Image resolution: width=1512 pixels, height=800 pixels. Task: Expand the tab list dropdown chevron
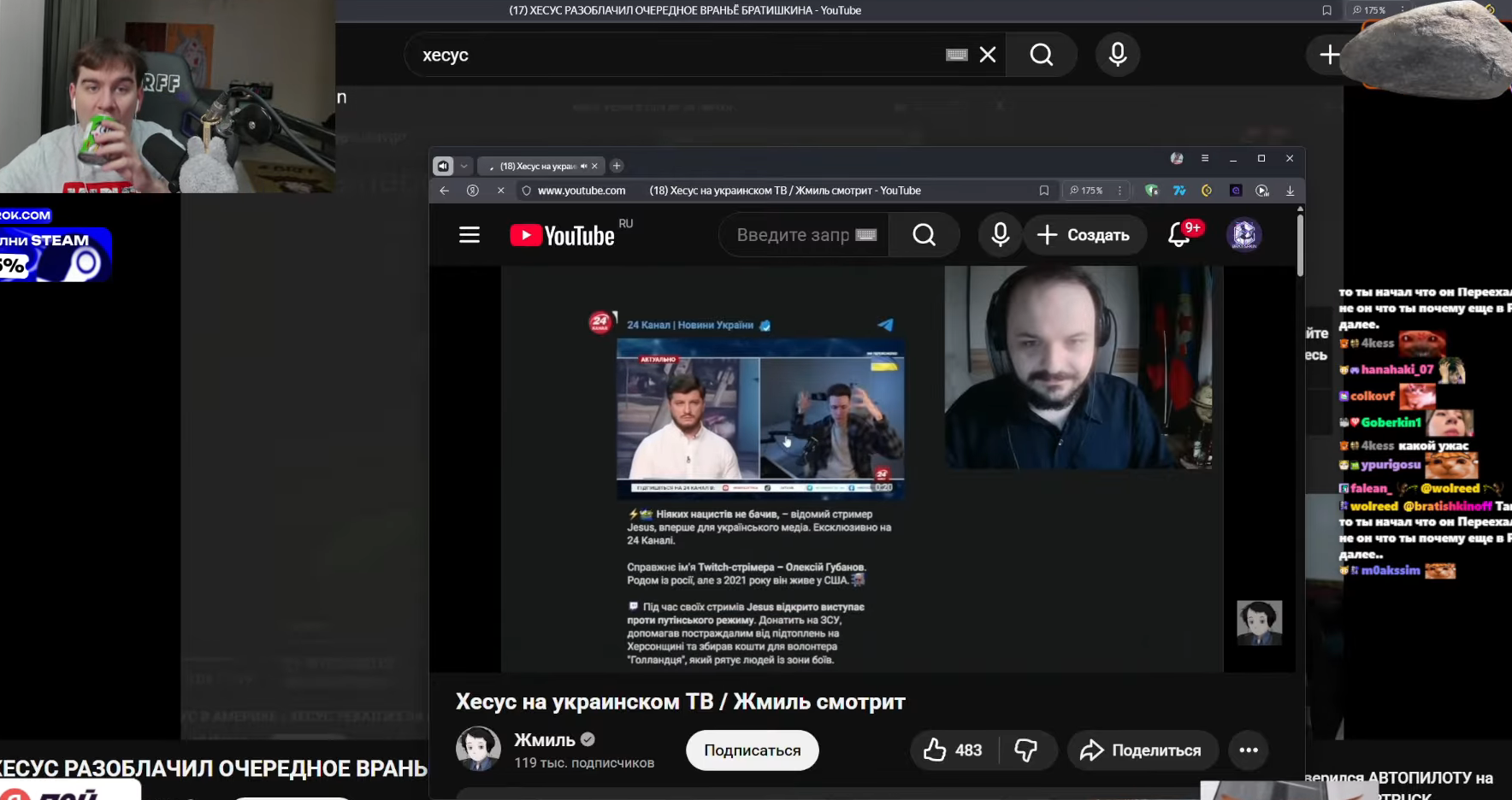click(x=464, y=166)
